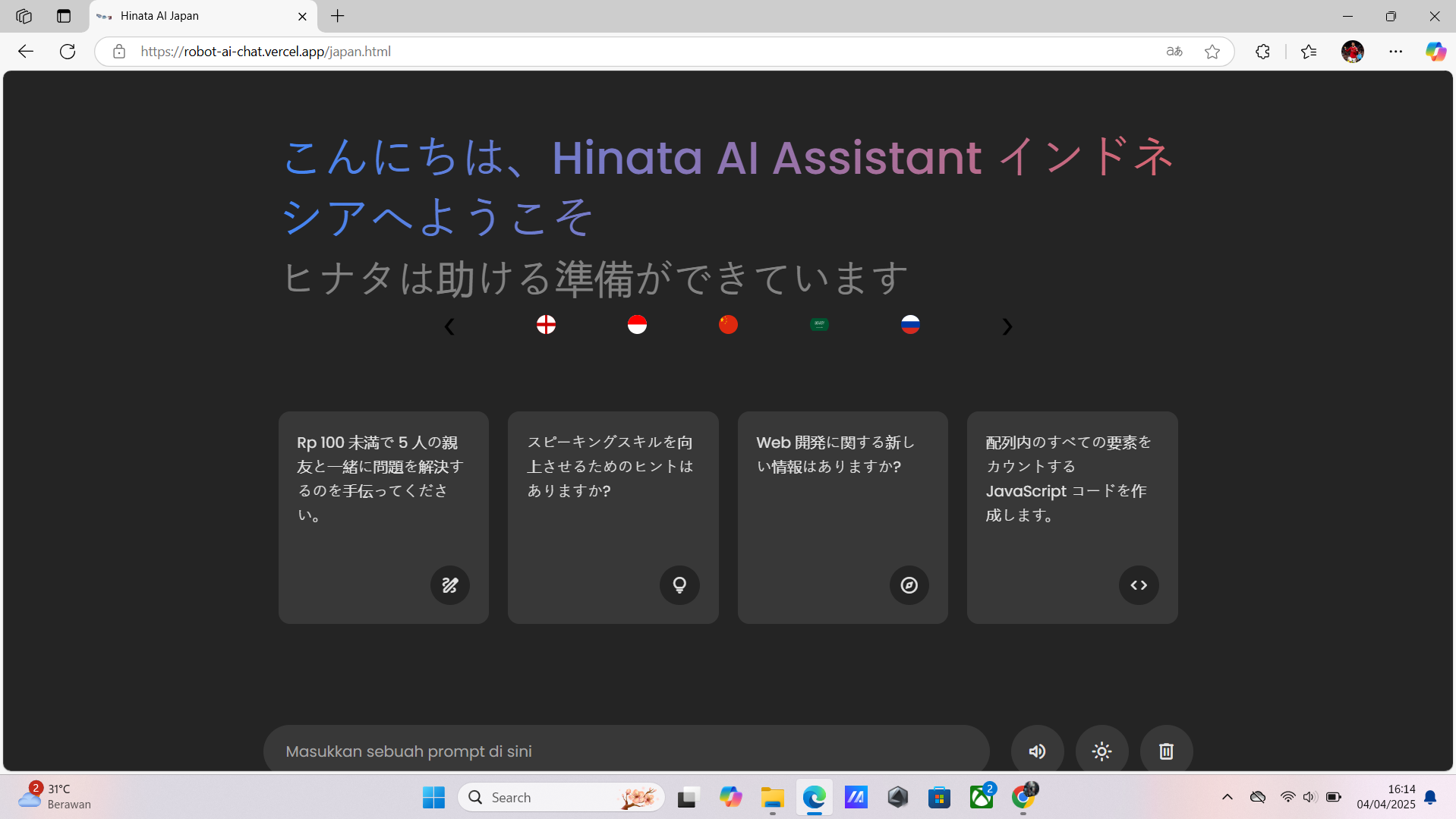Open Wi-Fi network settings in system tray

(1287, 797)
